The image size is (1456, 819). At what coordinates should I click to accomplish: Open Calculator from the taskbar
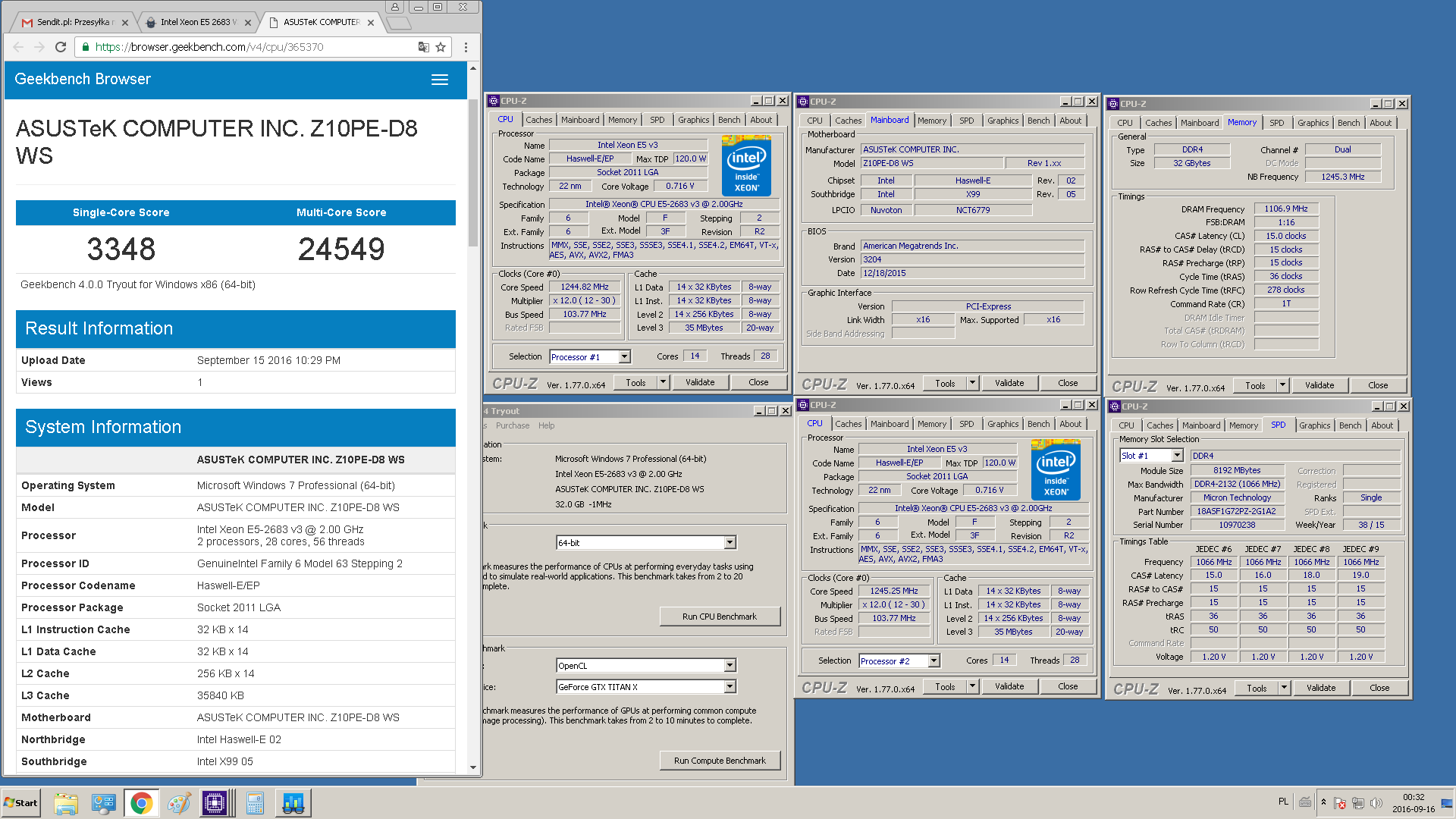[255, 803]
